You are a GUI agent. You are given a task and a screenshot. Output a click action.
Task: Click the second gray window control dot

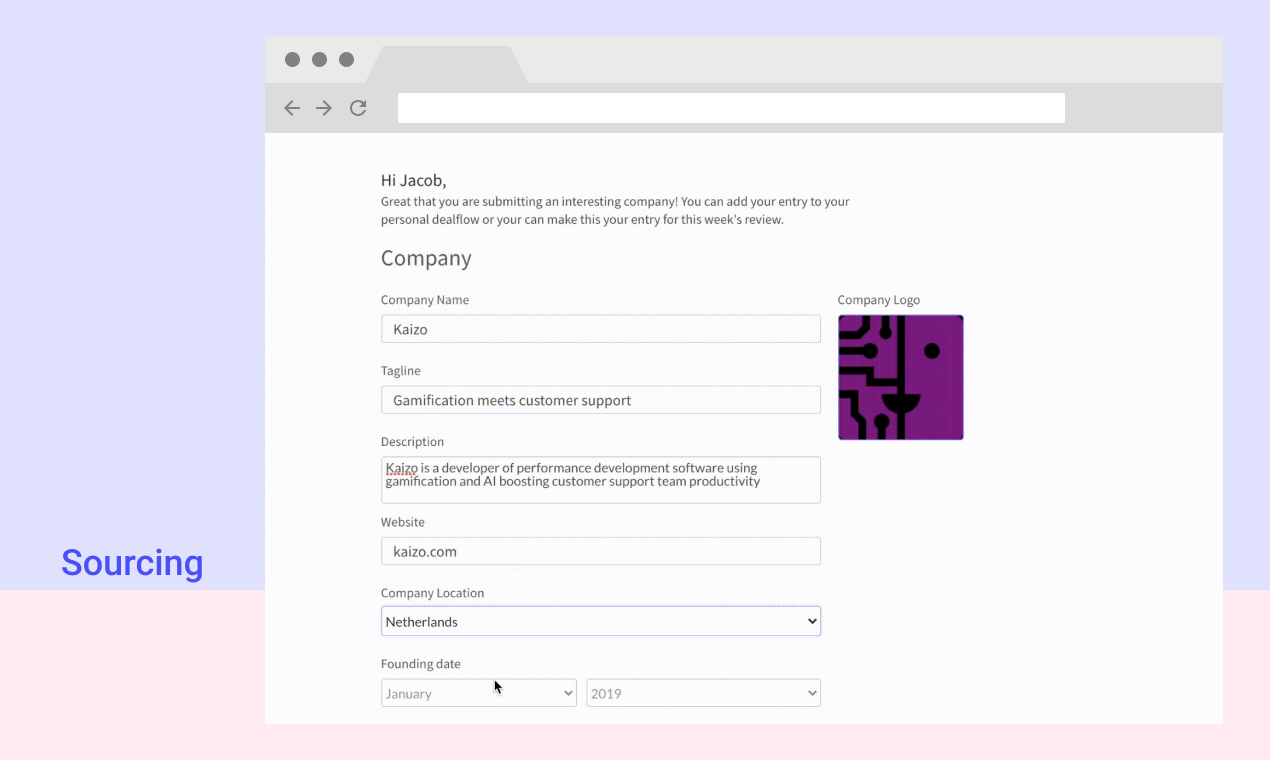pos(319,60)
